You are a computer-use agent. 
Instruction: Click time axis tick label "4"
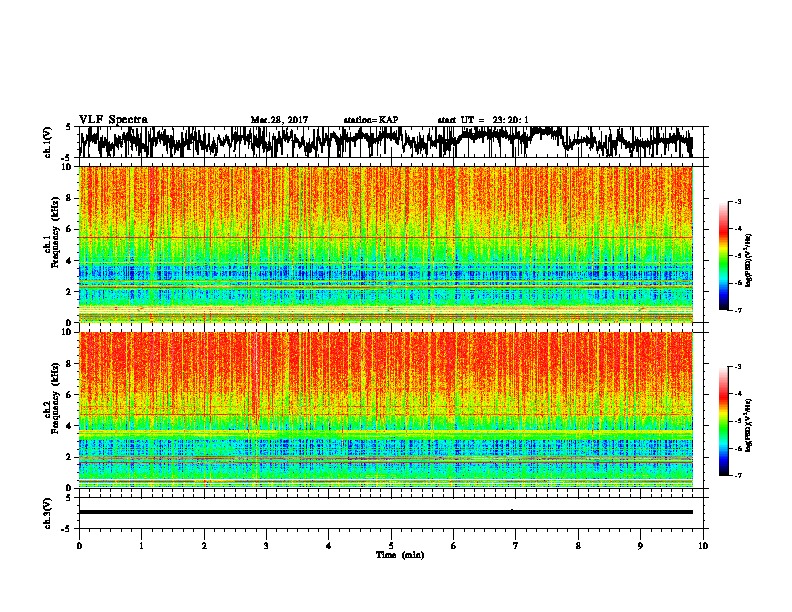pyautogui.click(x=329, y=546)
